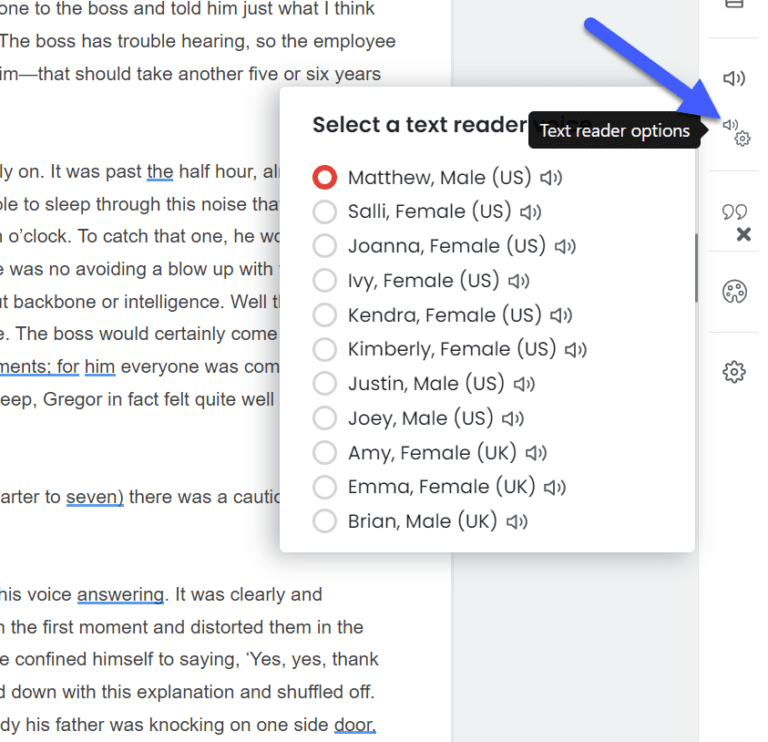
Task: Preview Matthew voice with speaker icon
Action: click(x=551, y=178)
